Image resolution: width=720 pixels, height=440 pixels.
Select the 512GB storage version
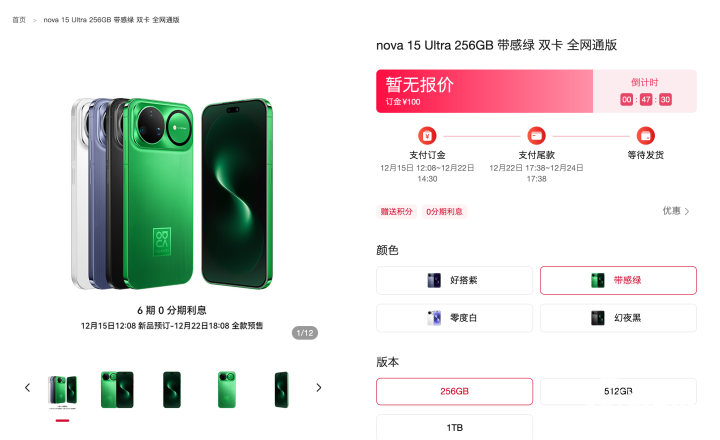tap(618, 391)
